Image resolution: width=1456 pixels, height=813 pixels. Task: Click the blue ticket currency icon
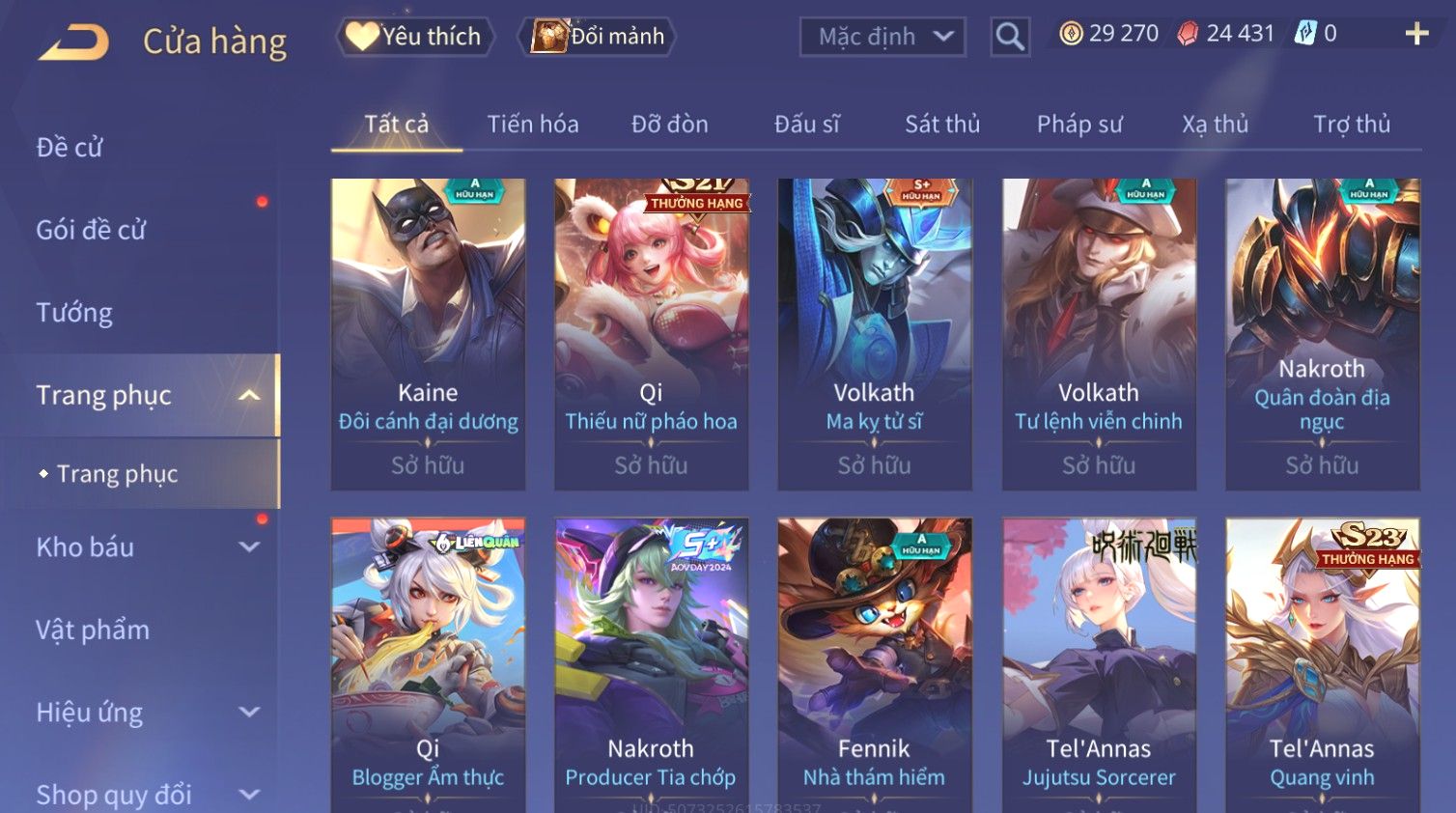tap(1305, 34)
